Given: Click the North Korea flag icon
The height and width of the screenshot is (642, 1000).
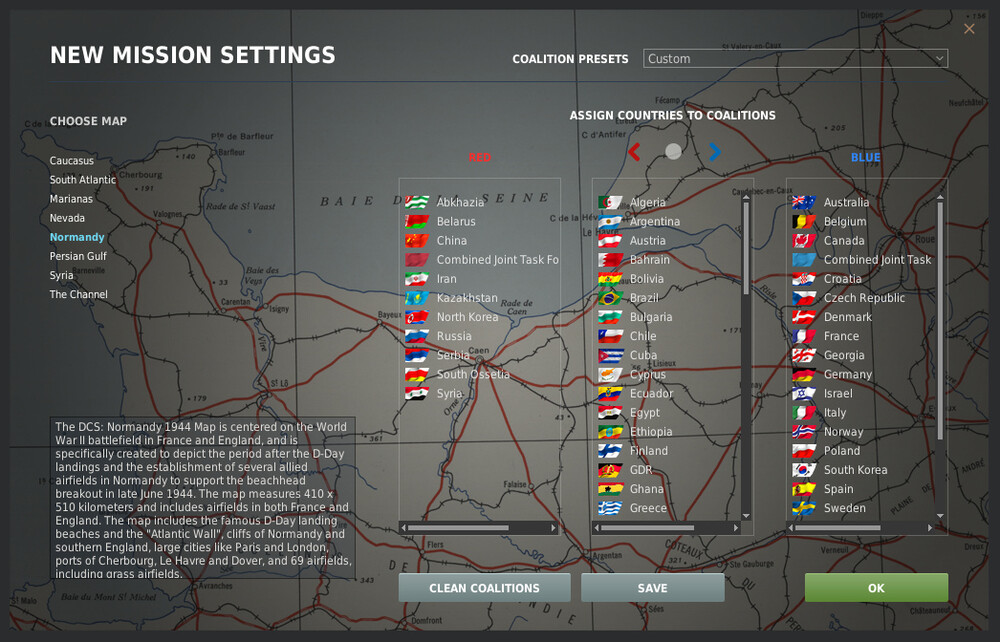Looking at the screenshot, I should (417, 317).
